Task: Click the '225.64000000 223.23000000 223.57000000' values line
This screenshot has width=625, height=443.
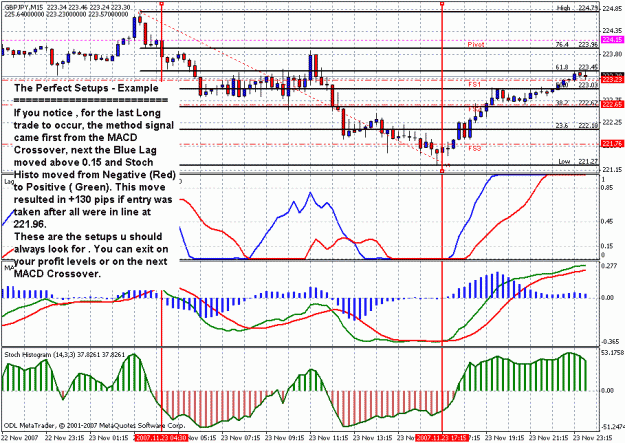Action: pos(66,14)
